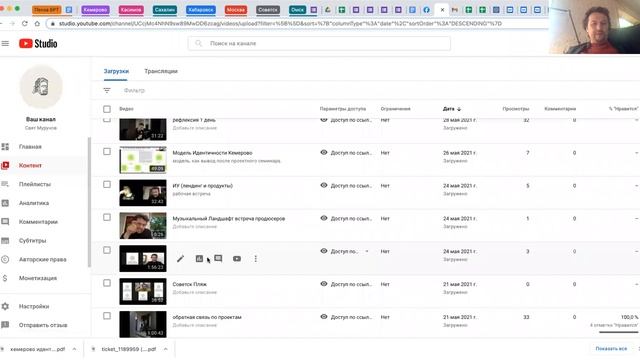
Task: Click visibility for 'Модель Идентичности Кемерово'
Action: (346, 153)
